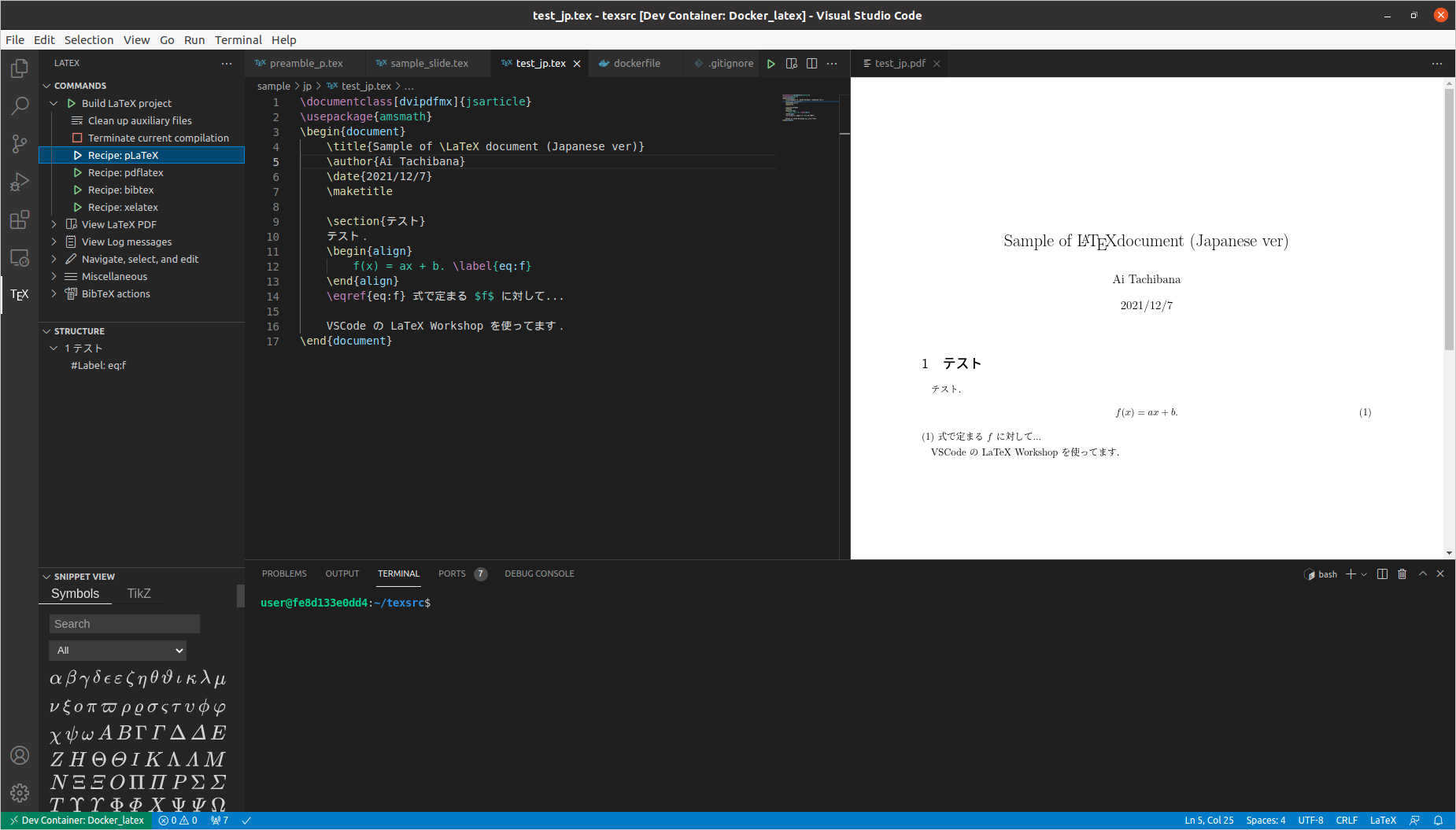The image size is (1456, 830).
Task: Open the Run and Debug view
Action: [x=20, y=182]
